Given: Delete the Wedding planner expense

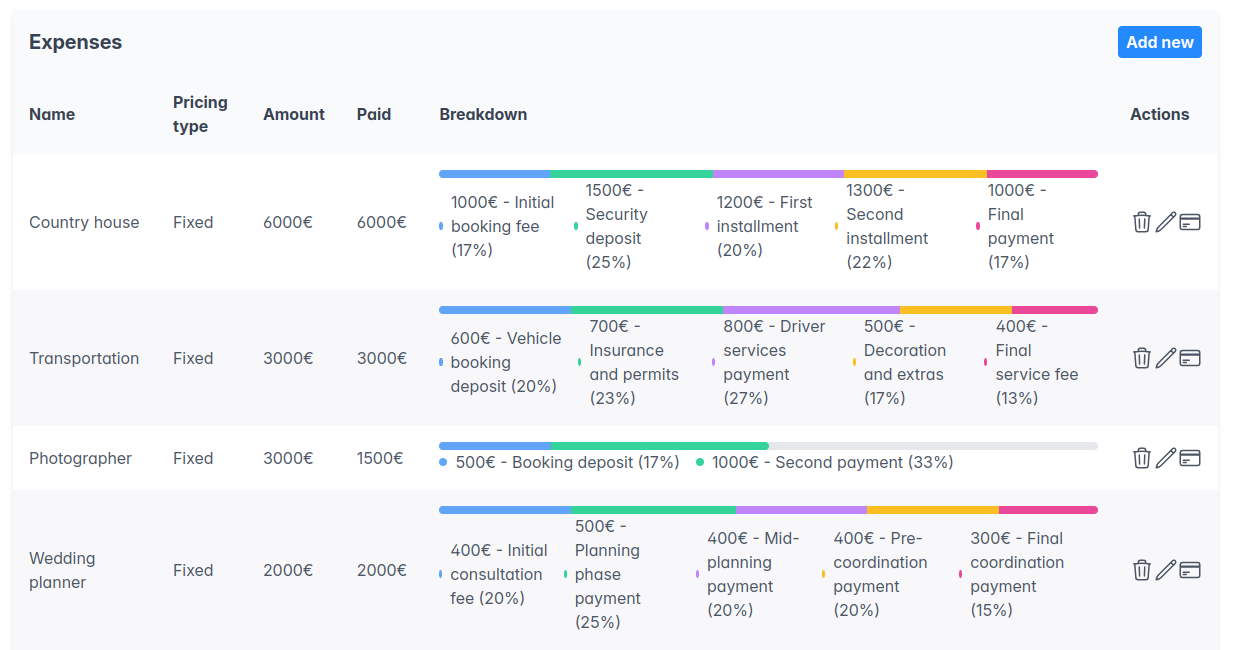Looking at the screenshot, I should [x=1142, y=570].
